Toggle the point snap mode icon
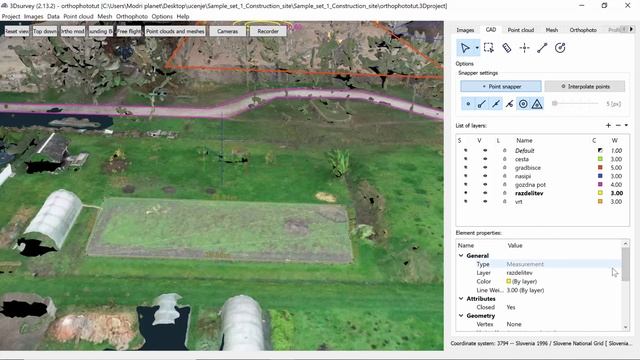Image resolution: width=640 pixels, height=360 pixels. coord(468,104)
